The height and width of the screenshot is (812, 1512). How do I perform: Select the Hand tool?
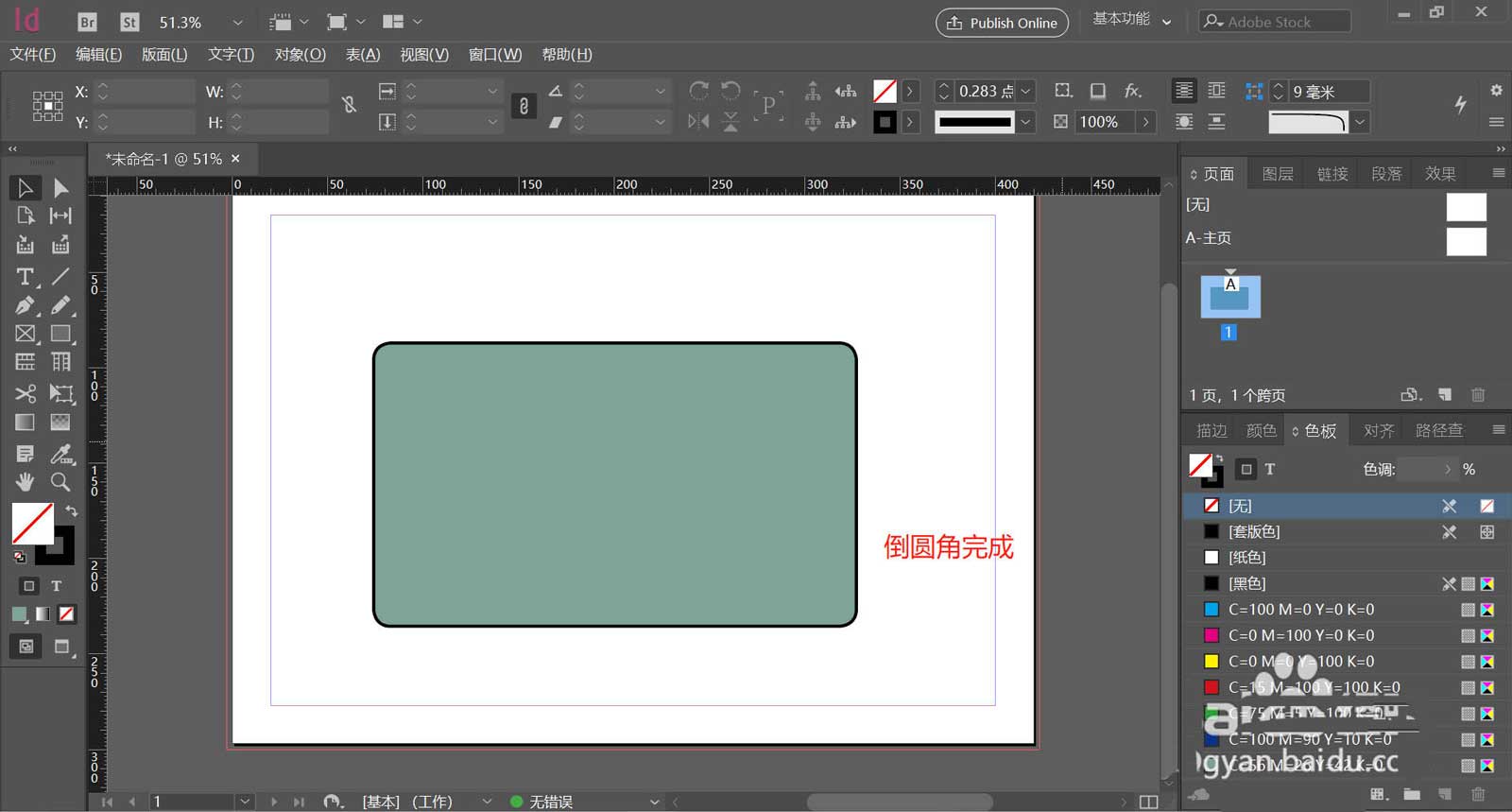coord(26,482)
